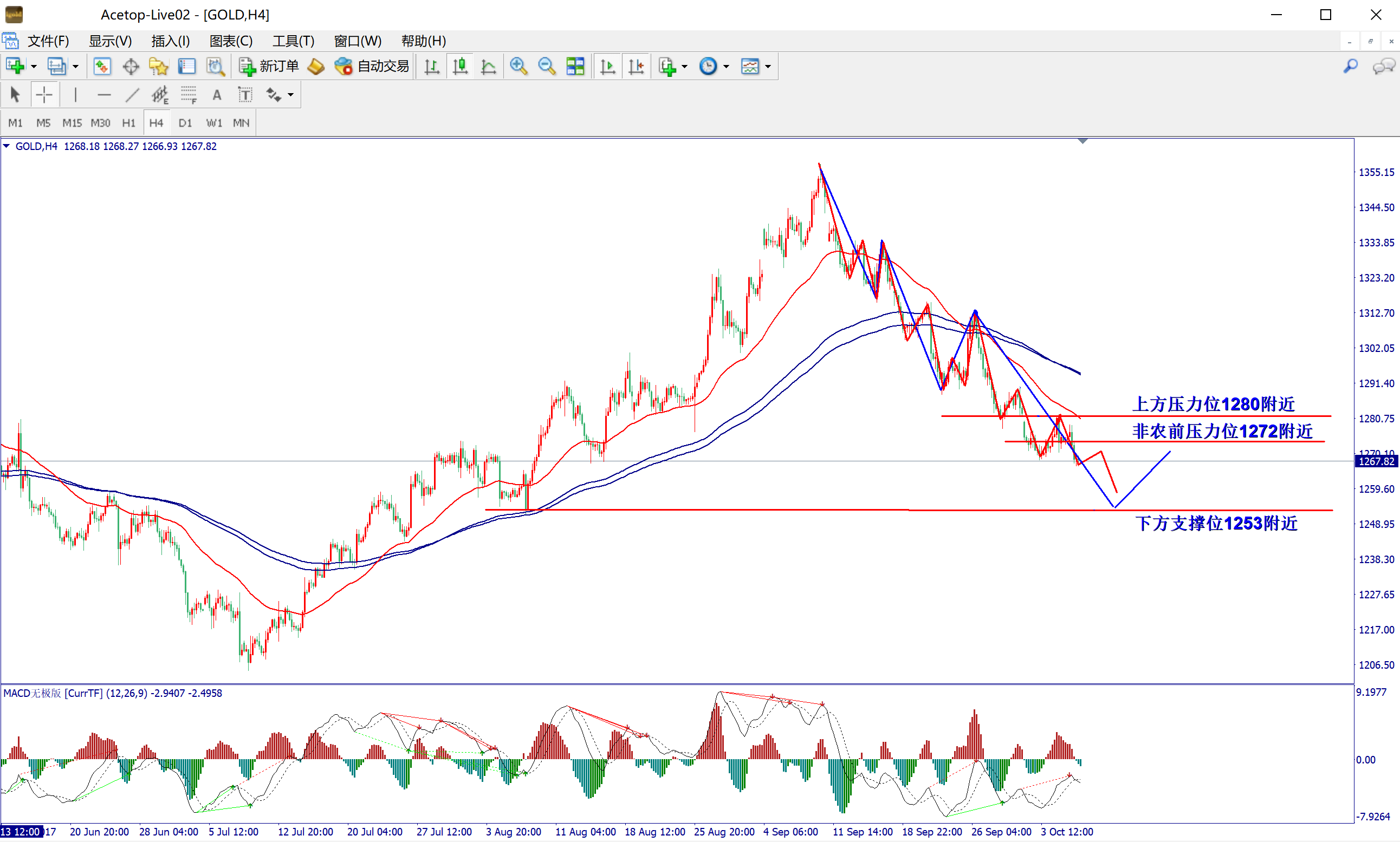The width and height of the screenshot is (1400, 842).
Task: Click the 新订单 new order button
Action: [x=269, y=67]
